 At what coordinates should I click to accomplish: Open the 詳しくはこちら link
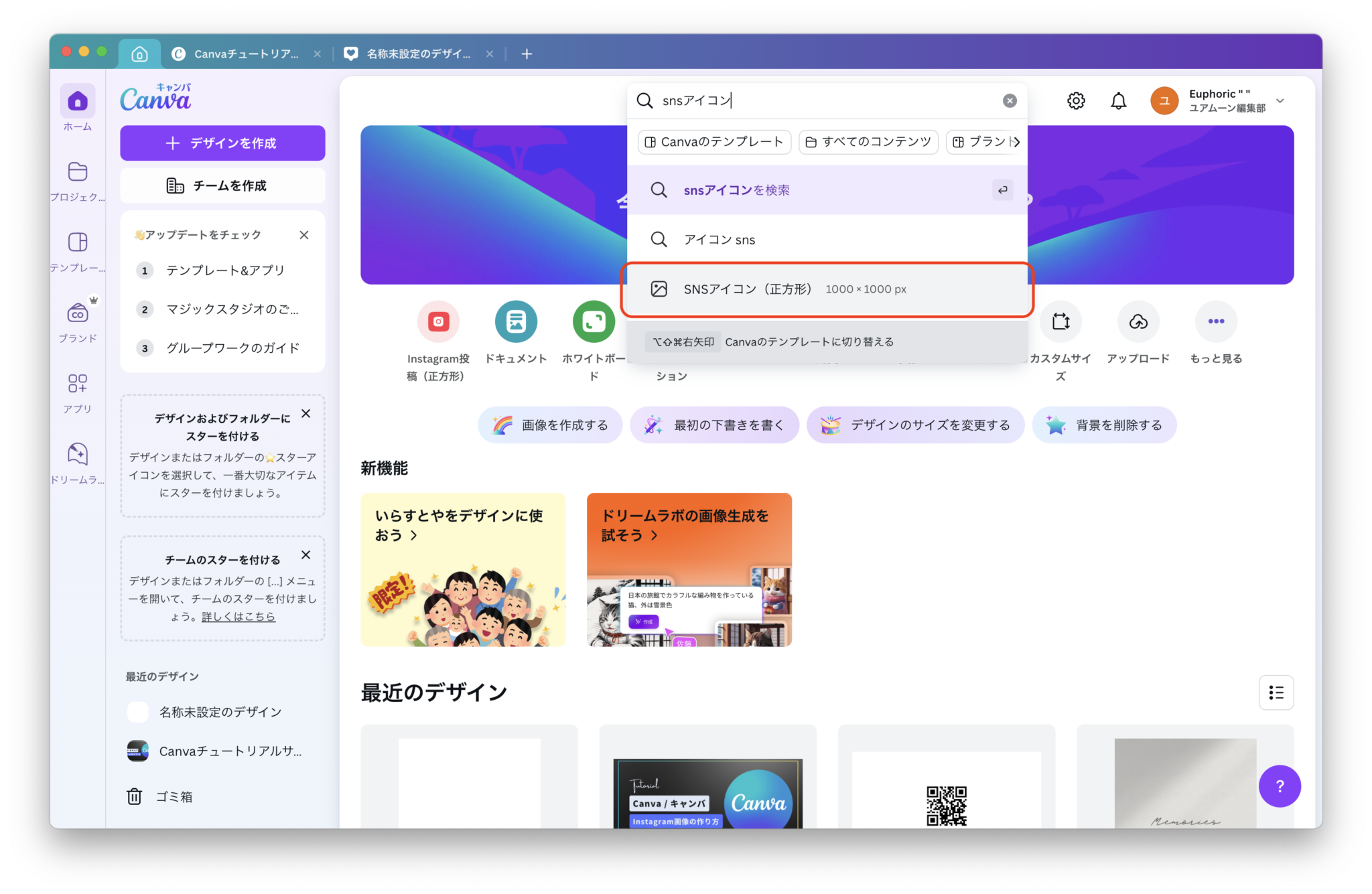pos(238,617)
